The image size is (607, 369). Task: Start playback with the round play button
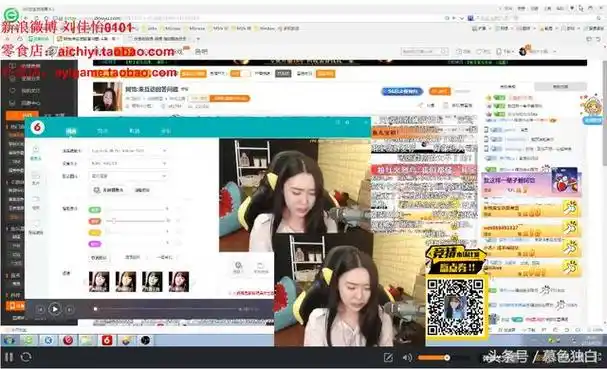coord(55,309)
